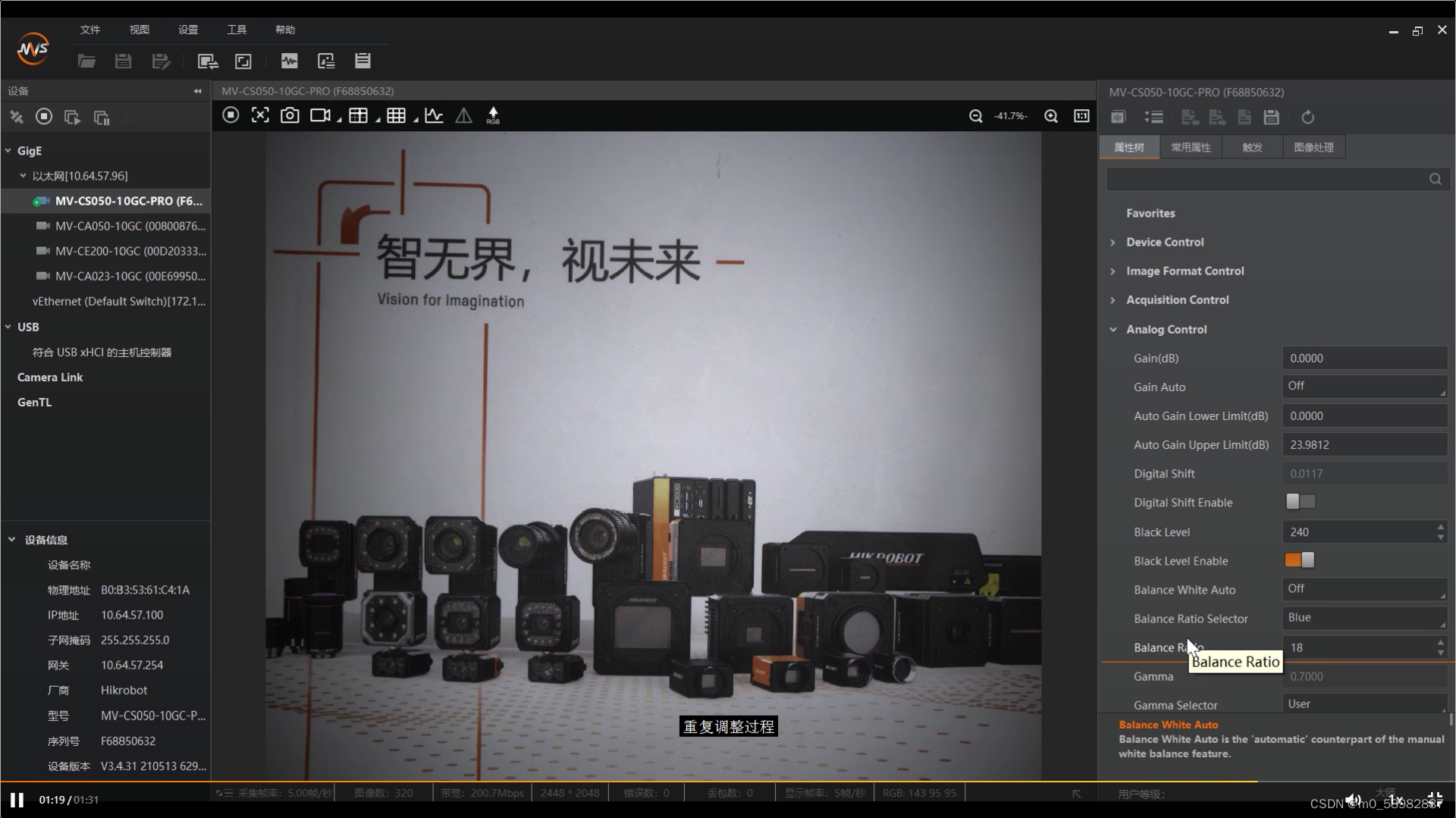This screenshot has width=1456, height=818.
Task: Collapse the Analog Control section
Action: (x=1112, y=329)
